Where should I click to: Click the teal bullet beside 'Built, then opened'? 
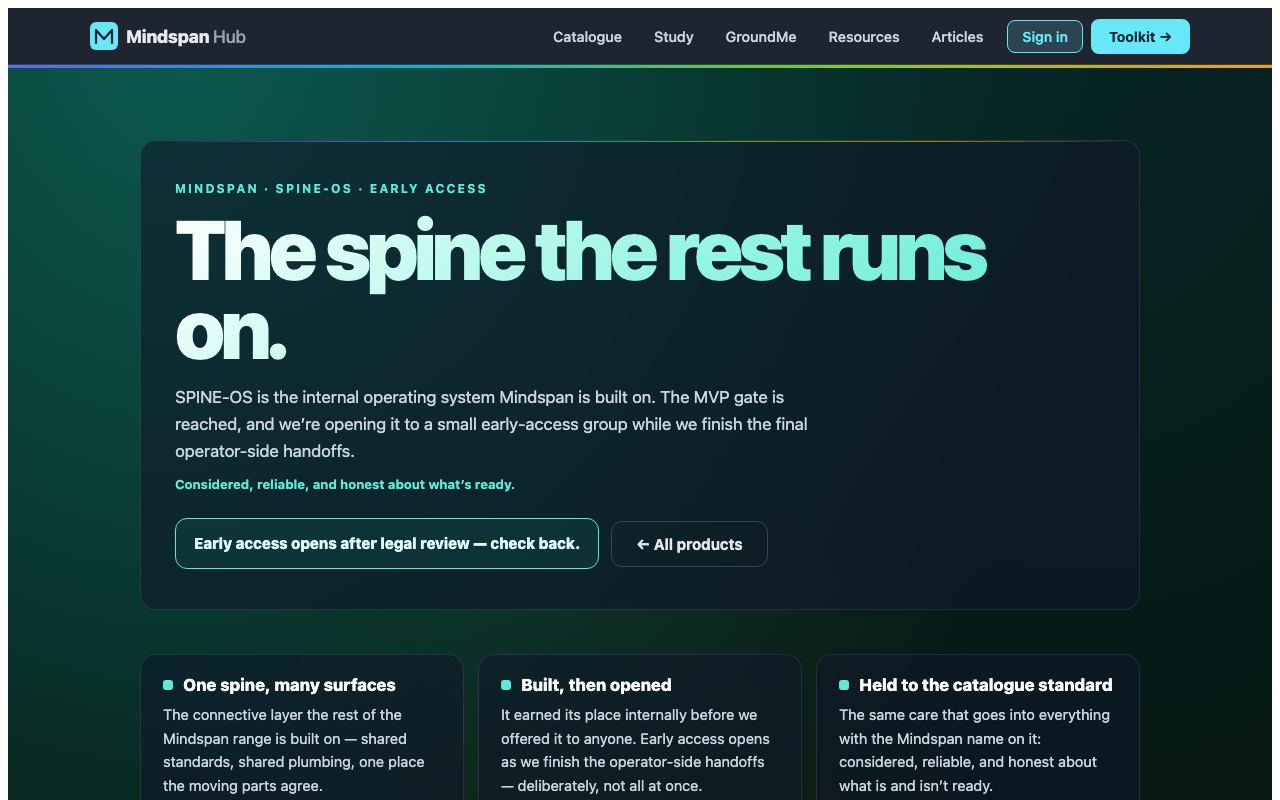coord(506,685)
